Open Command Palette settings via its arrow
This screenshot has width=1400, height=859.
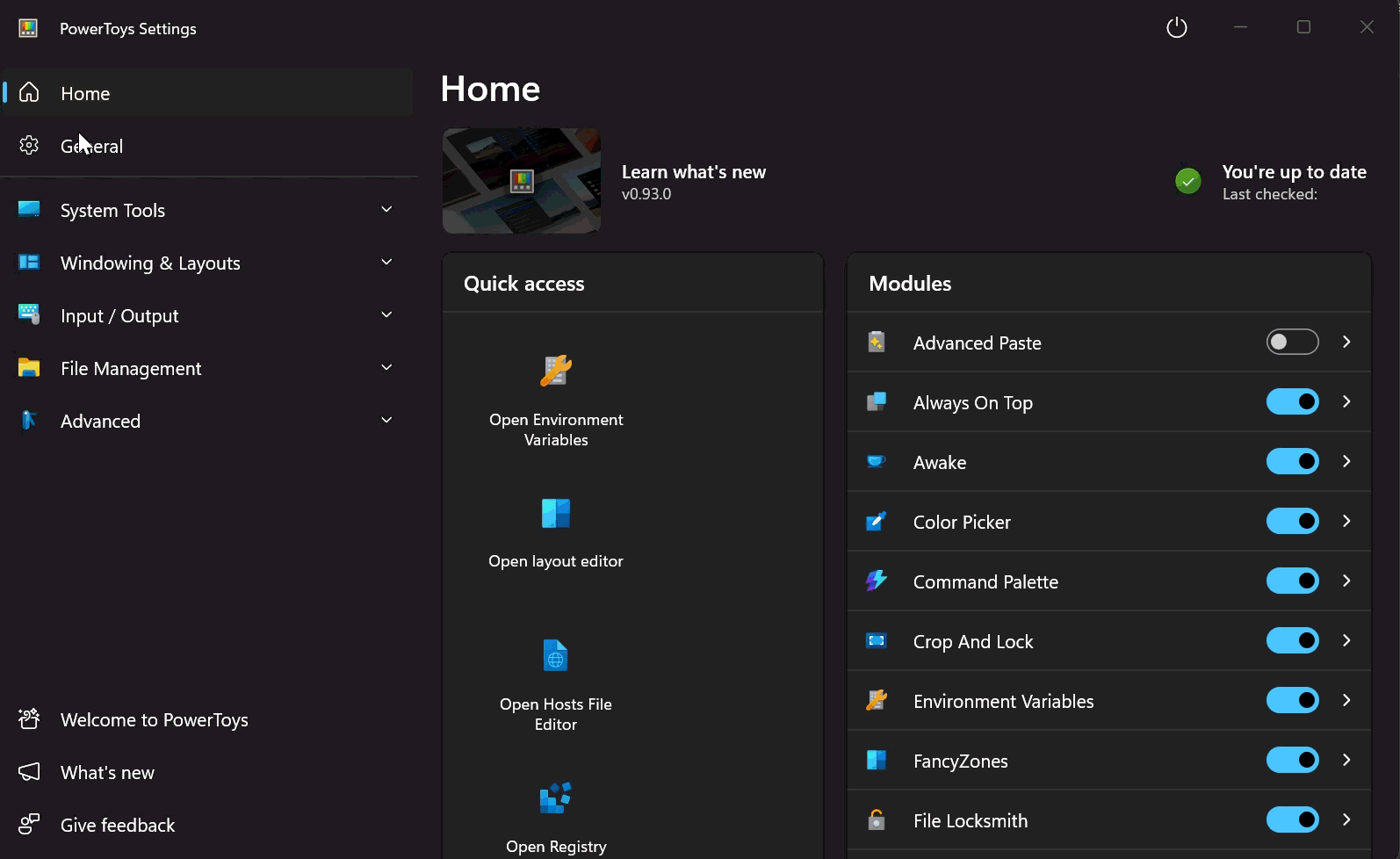tap(1346, 581)
